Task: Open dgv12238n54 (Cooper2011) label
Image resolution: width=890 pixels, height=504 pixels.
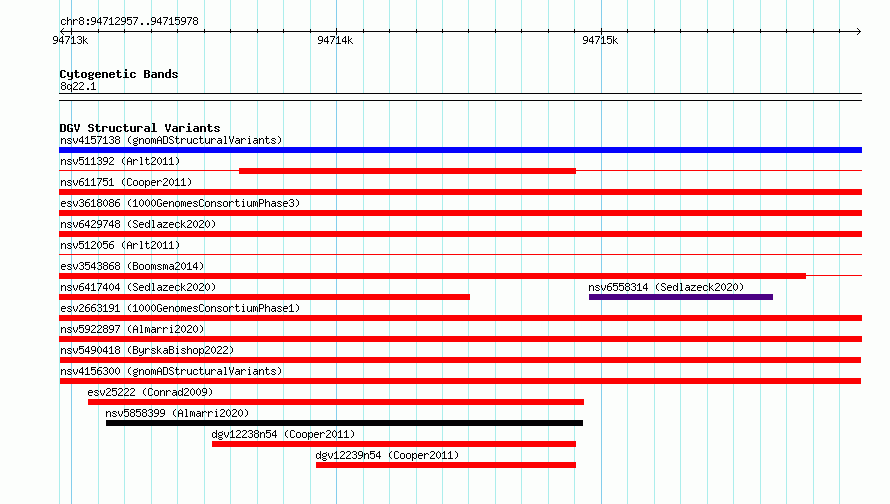Action: point(283,434)
